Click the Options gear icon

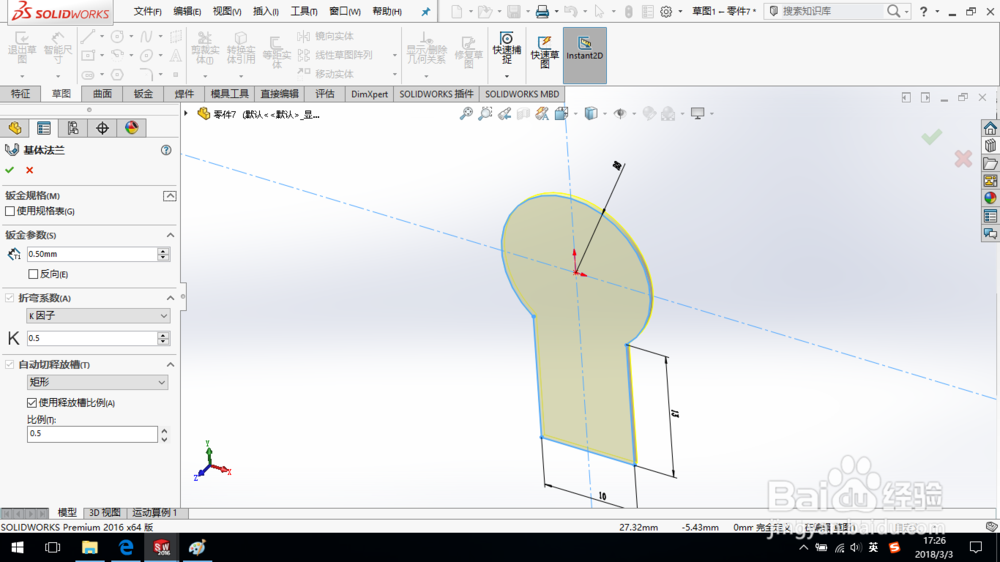[666, 11]
